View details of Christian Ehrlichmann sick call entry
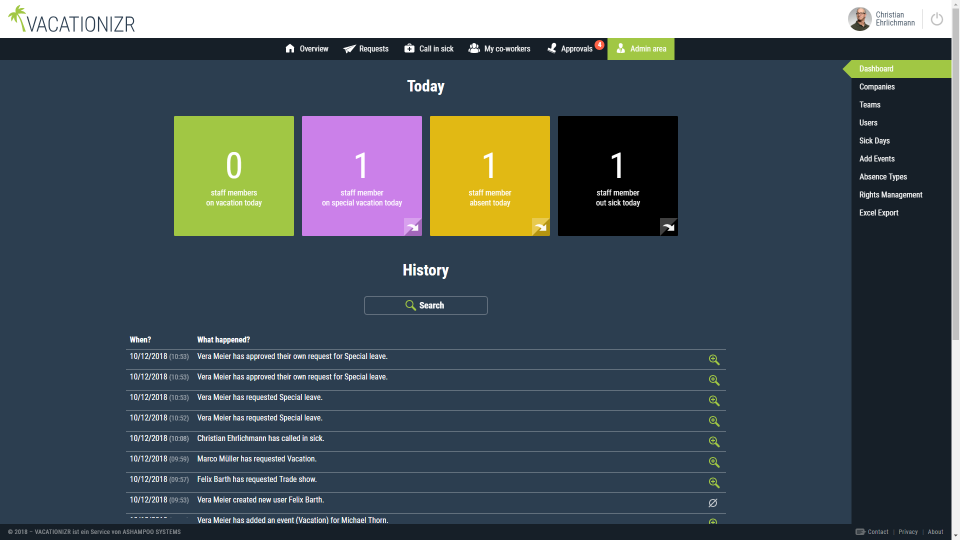 tap(714, 442)
